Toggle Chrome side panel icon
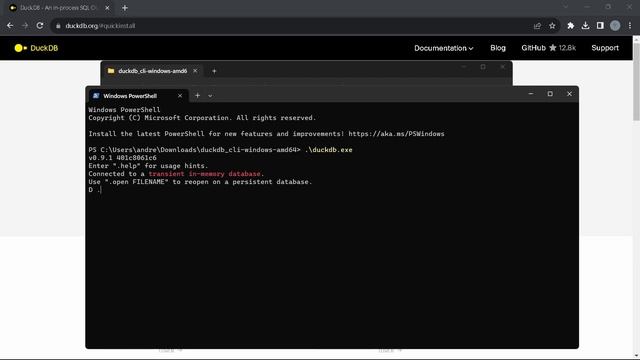The width and height of the screenshot is (640, 360). pos(600,26)
